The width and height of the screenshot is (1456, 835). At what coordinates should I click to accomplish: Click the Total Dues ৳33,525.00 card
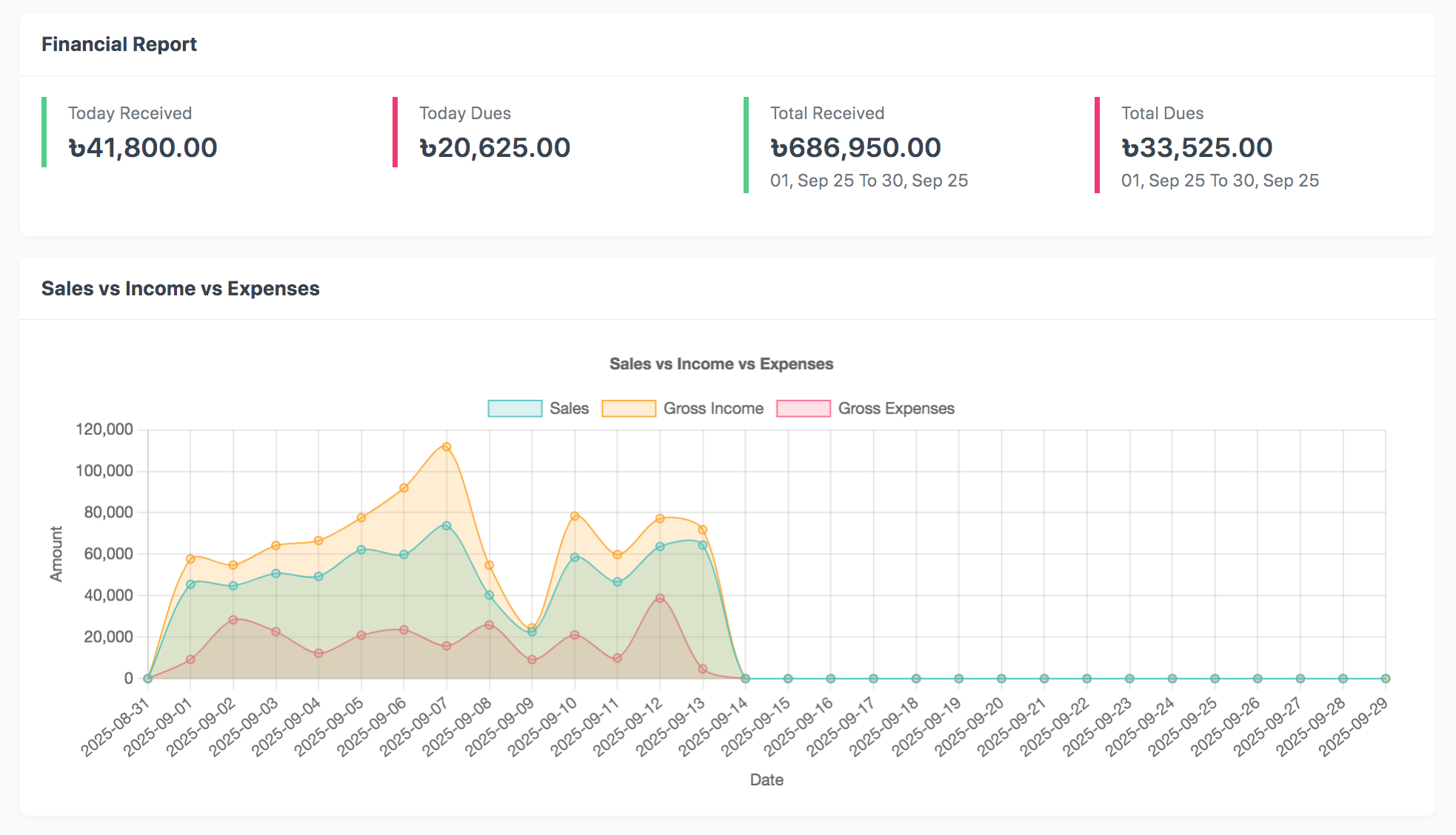point(1196,147)
